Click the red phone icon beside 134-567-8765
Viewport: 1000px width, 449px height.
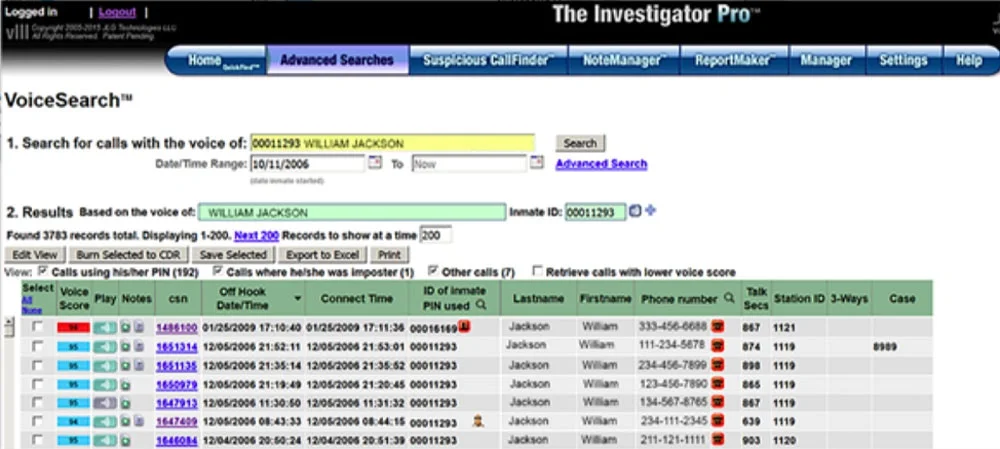click(718, 402)
